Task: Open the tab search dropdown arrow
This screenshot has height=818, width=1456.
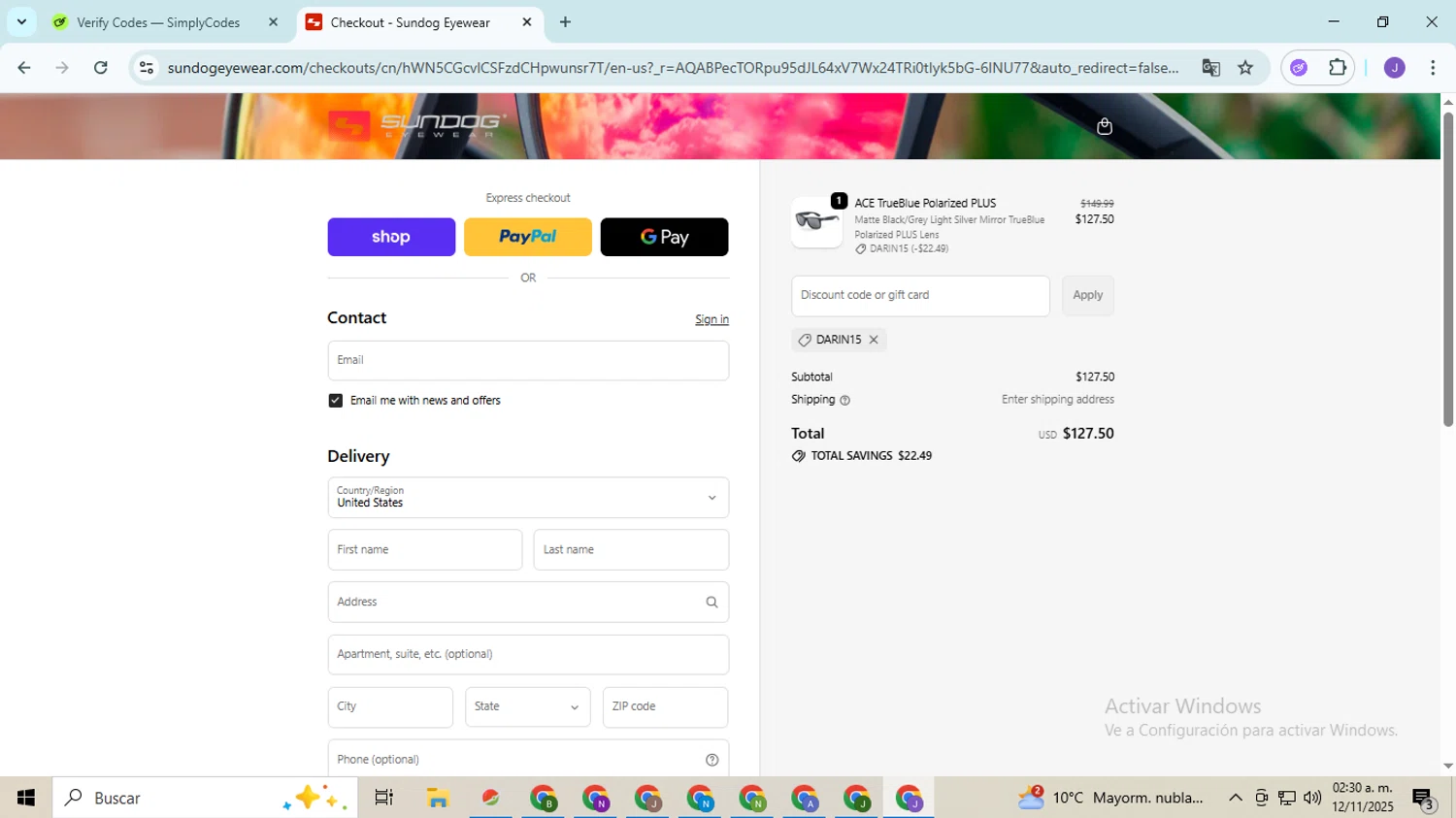Action: pyautogui.click(x=21, y=22)
